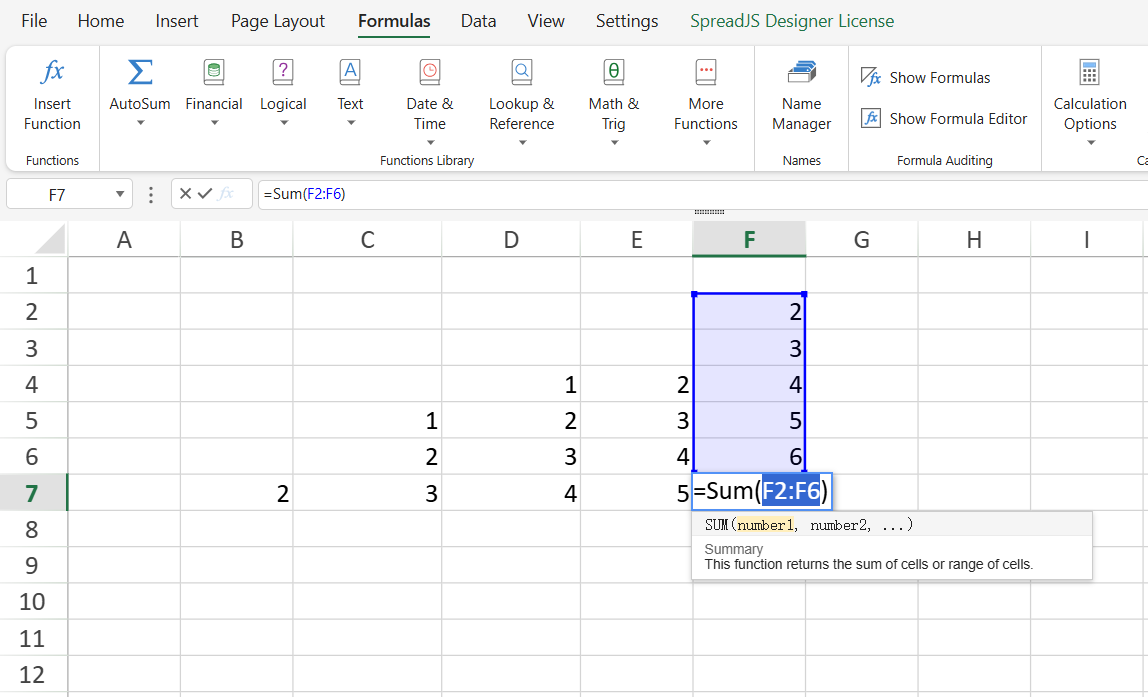
Task: Toggle Show Formulas
Action: point(925,78)
